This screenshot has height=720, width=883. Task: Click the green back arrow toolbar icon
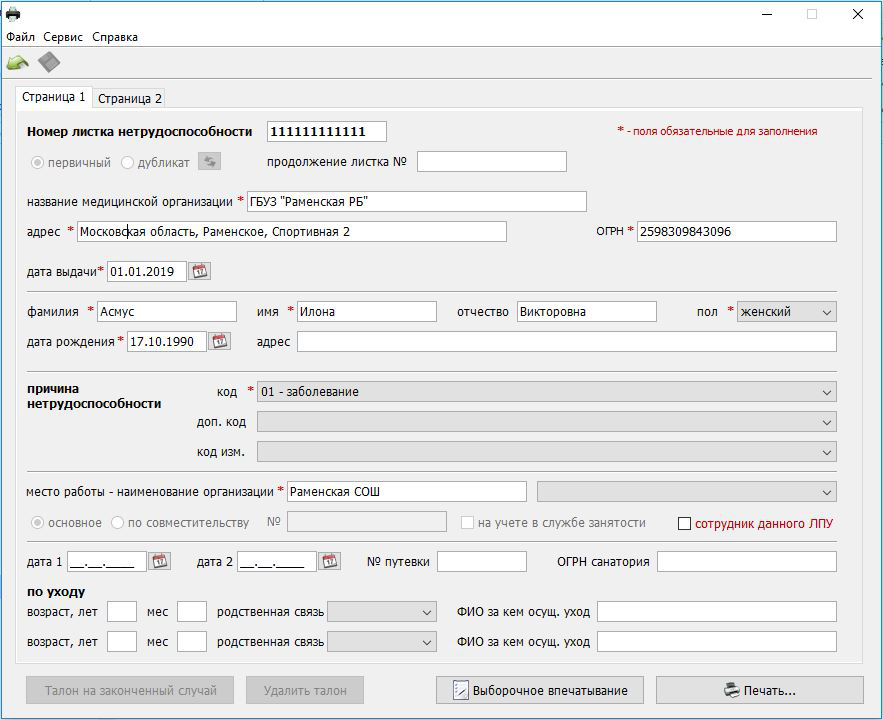click(x=17, y=63)
